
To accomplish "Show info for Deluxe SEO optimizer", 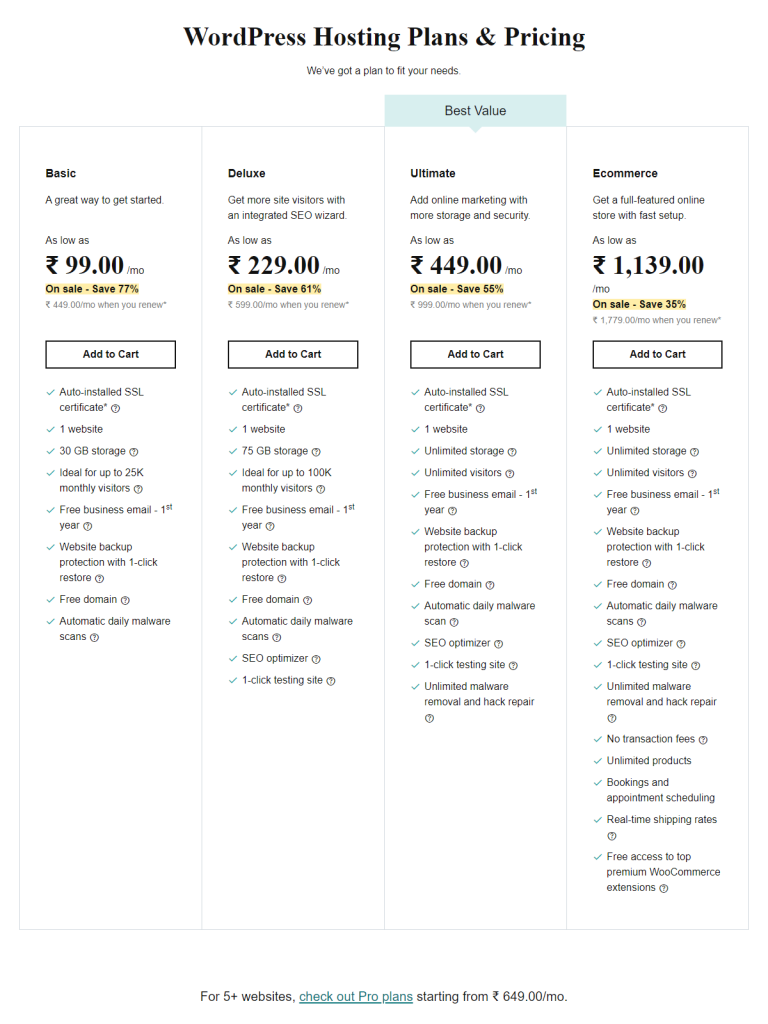I will point(317,659).
